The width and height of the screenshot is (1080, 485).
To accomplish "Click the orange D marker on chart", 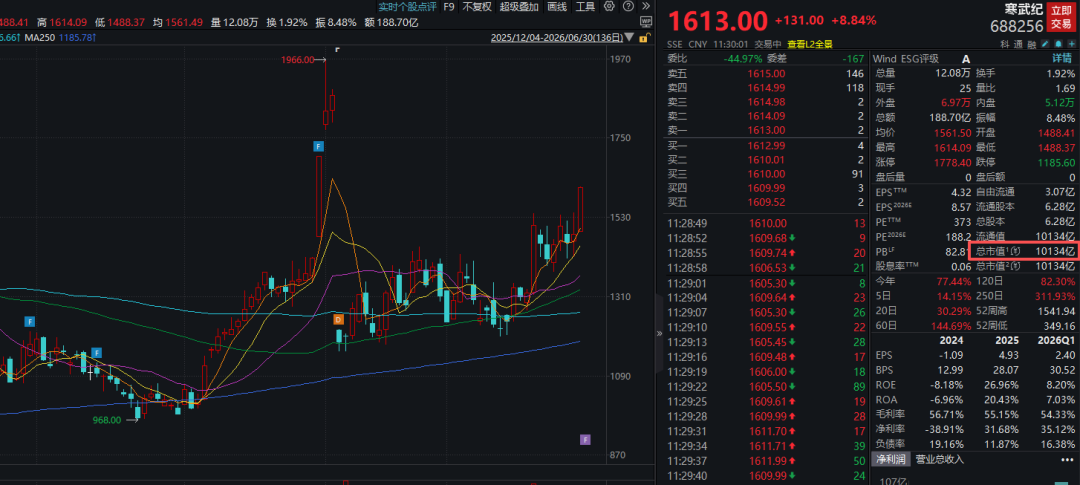I will 338,320.
